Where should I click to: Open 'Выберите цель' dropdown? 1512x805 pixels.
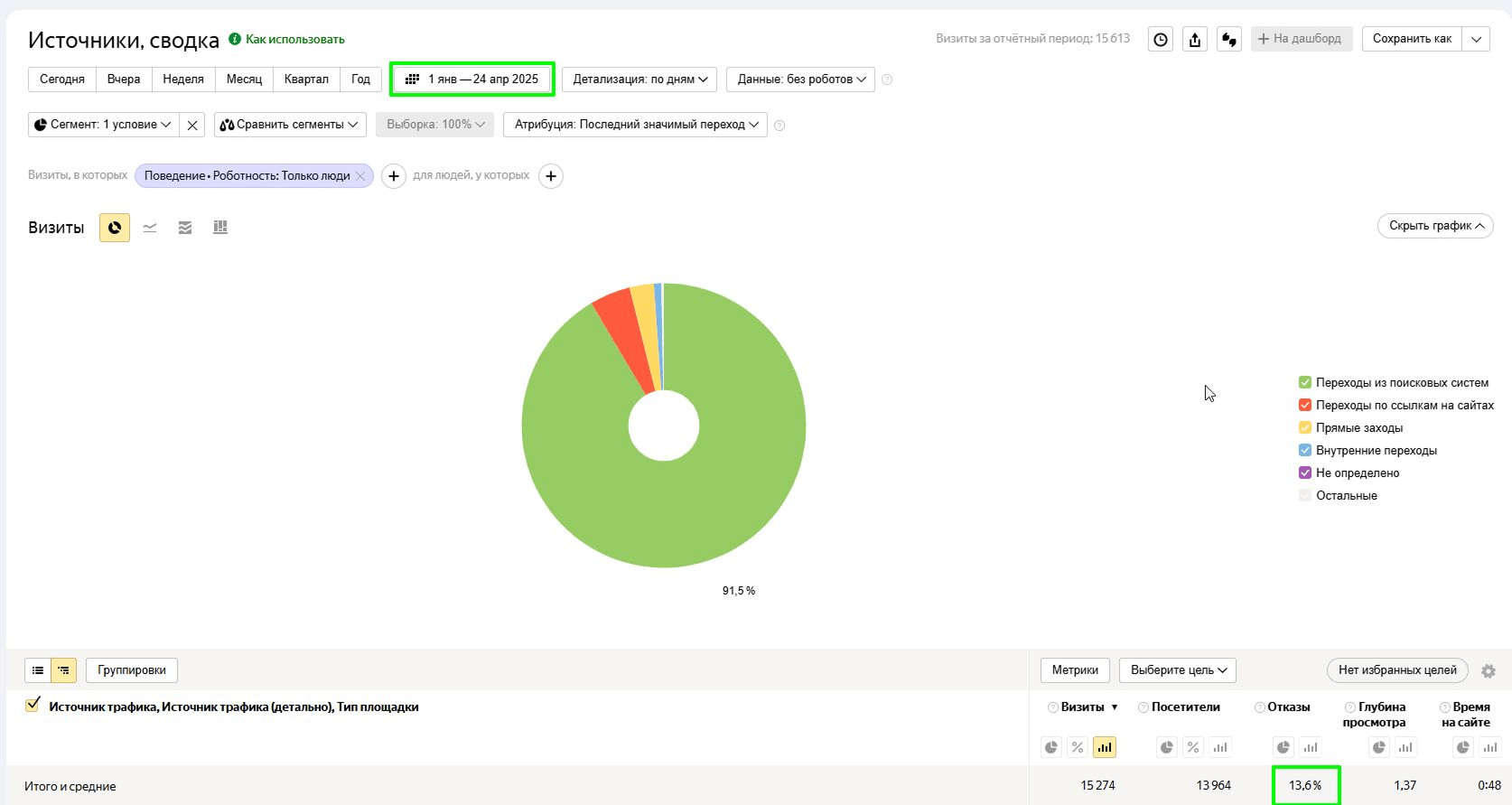click(x=1178, y=670)
